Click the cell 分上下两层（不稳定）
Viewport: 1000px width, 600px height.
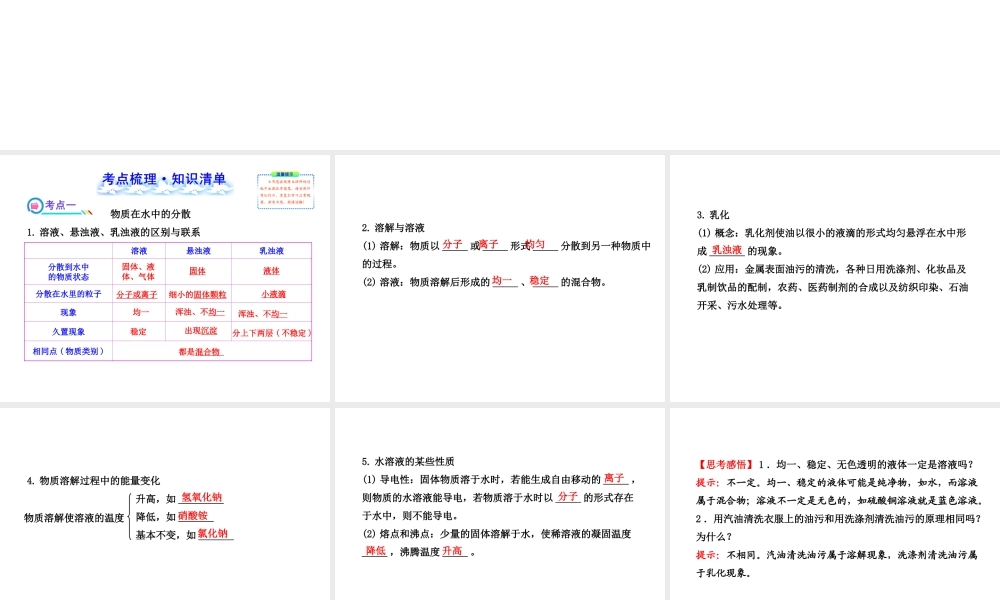[x=272, y=333]
